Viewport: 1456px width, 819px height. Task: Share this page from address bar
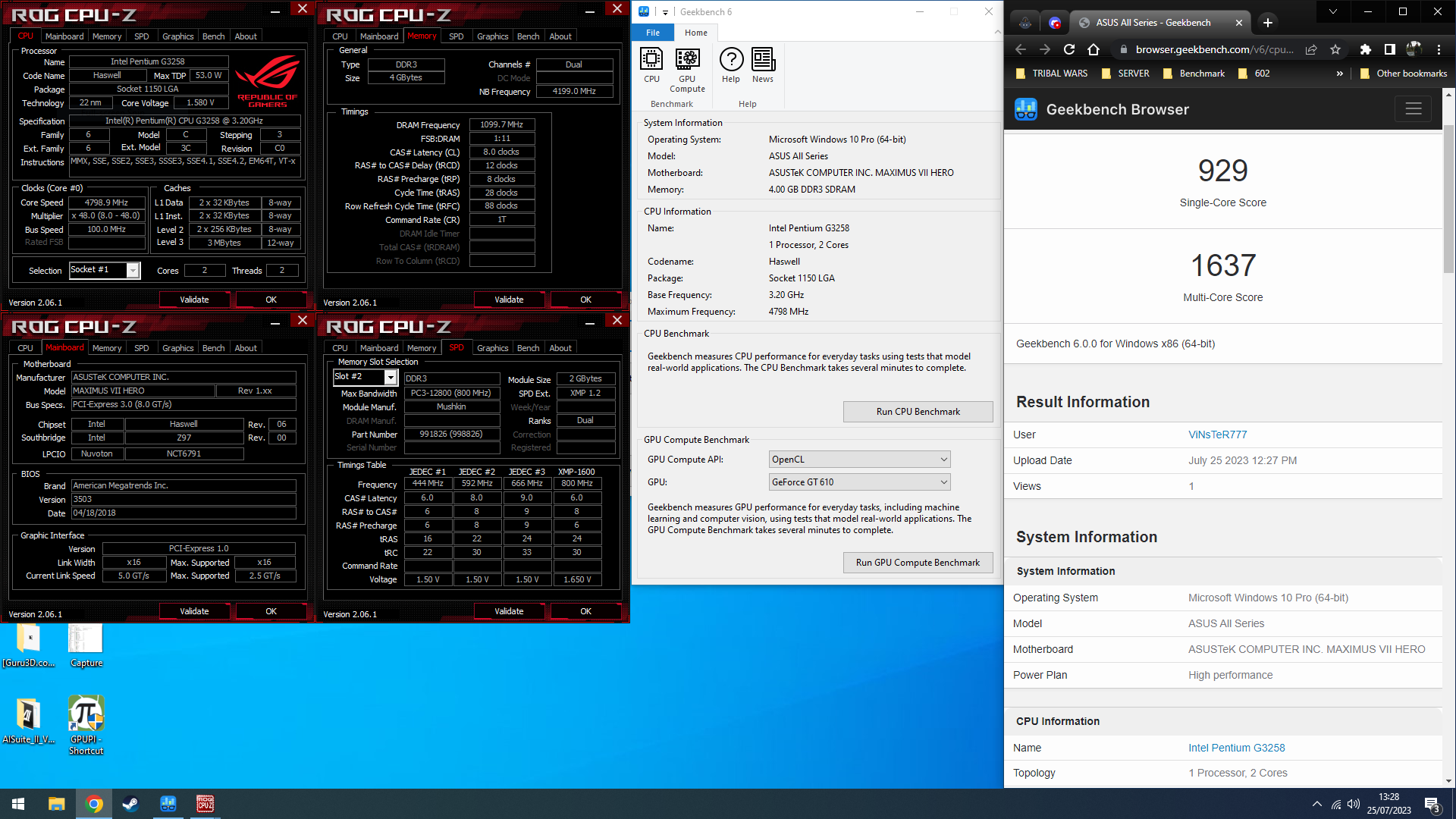pyautogui.click(x=1311, y=49)
